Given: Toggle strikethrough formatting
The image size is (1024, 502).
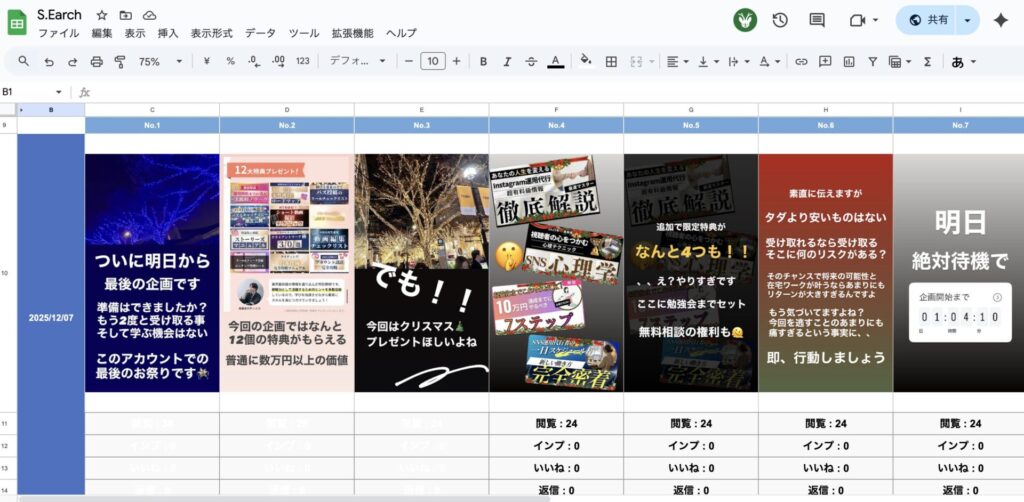Looking at the screenshot, I should click(x=531, y=61).
